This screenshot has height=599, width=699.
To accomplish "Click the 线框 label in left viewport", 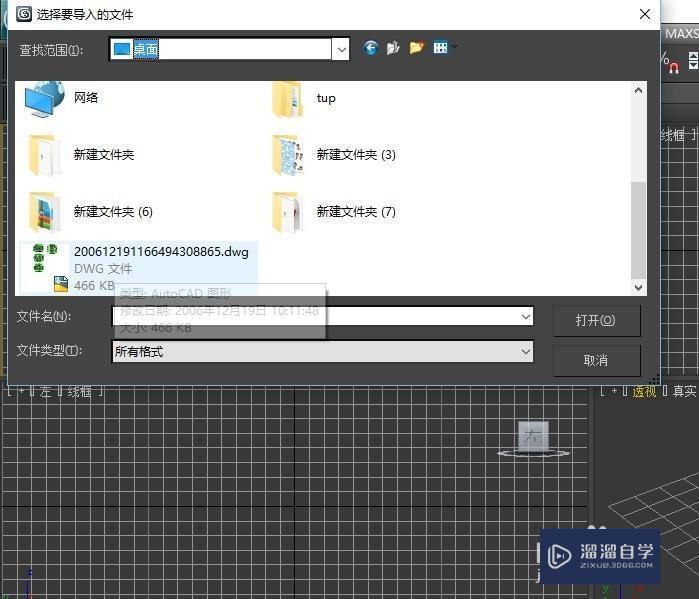I will click(x=79, y=392).
